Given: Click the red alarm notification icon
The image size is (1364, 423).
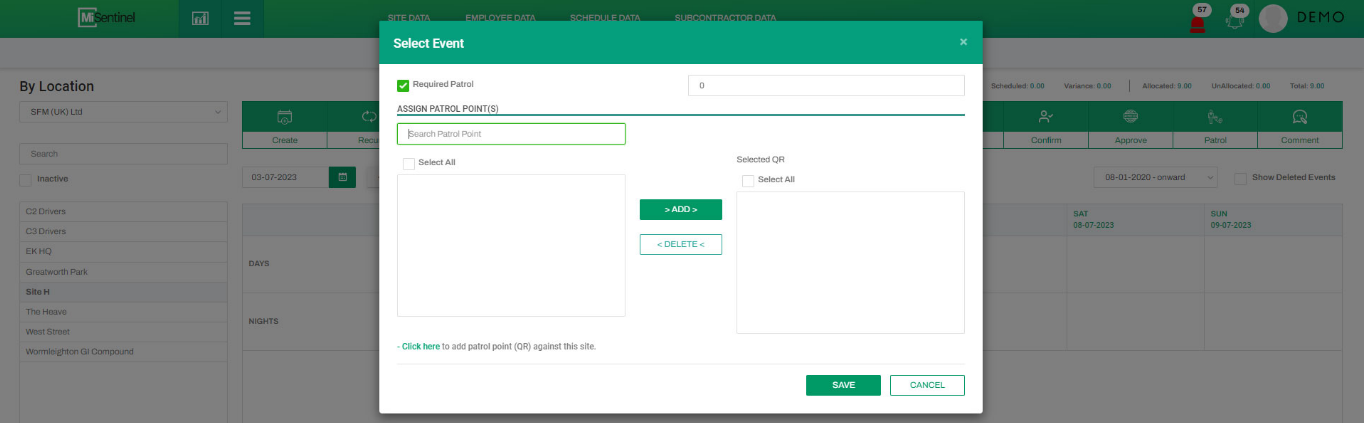Looking at the screenshot, I should pyautogui.click(x=1198, y=23).
